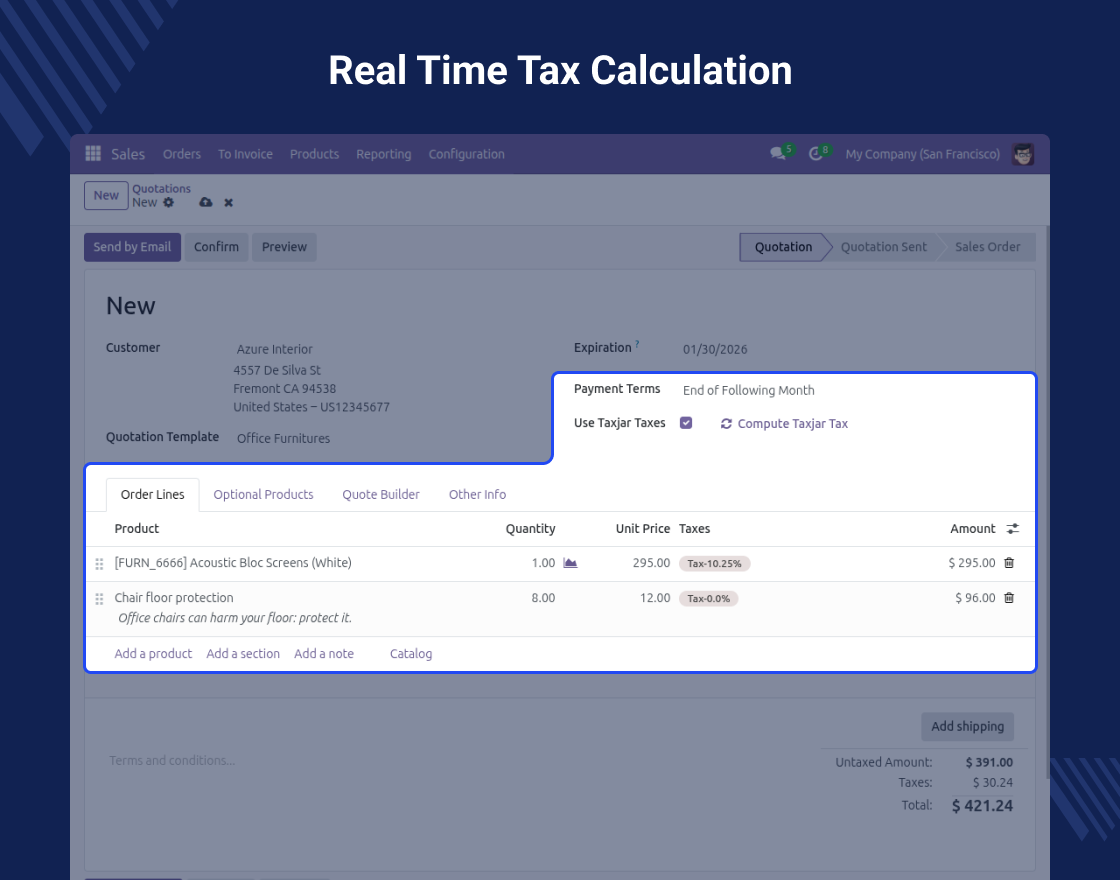Toggle the Use Taxjar Taxes checkbox
This screenshot has width=1120, height=880.
click(x=686, y=423)
